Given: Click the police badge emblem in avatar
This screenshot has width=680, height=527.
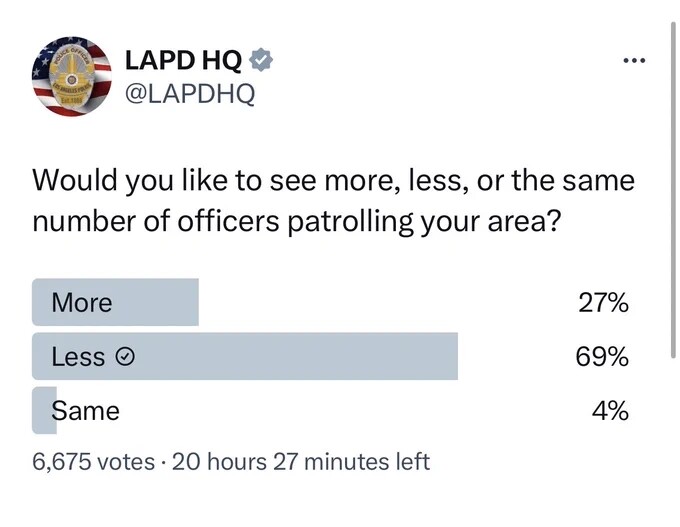Looking at the screenshot, I should (71, 77).
